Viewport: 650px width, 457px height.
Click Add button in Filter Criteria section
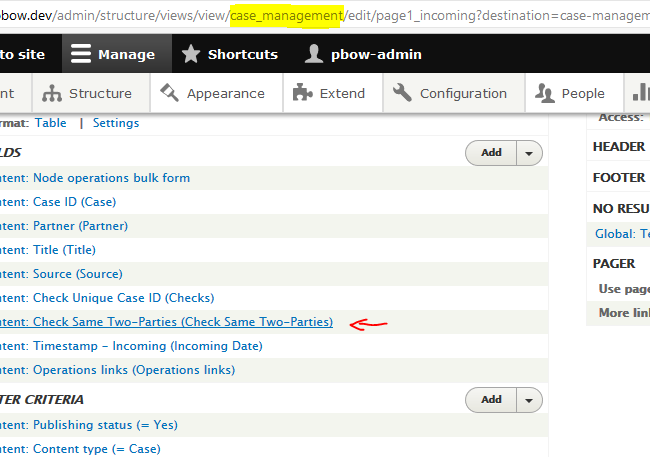point(491,400)
